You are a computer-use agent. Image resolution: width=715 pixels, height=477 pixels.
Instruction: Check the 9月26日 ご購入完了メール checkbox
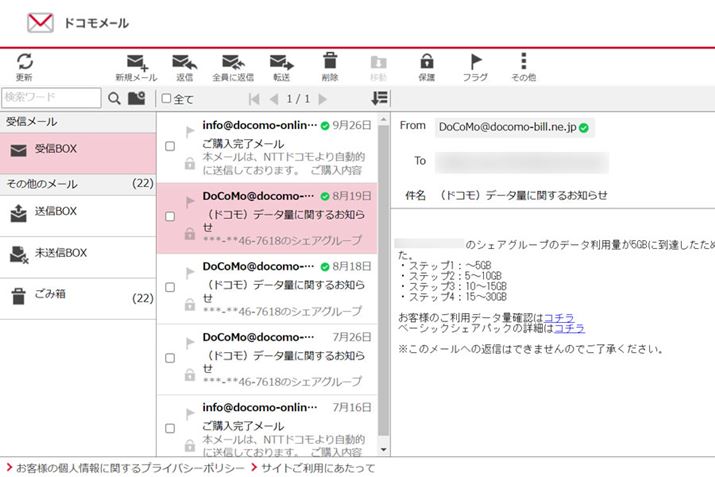(169, 146)
